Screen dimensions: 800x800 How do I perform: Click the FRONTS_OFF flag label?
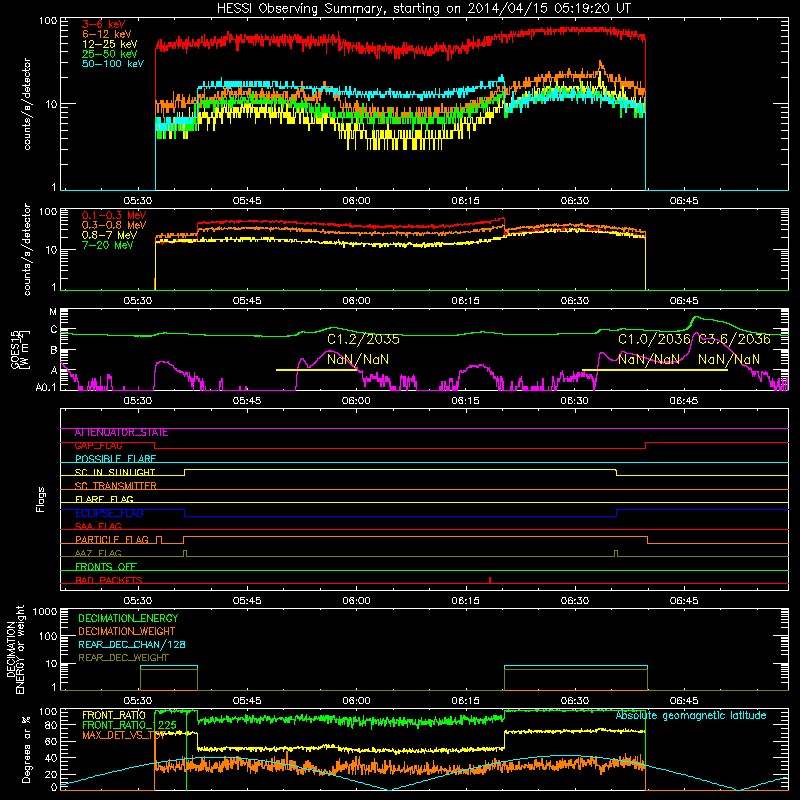pyautogui.click(x=106, y=567)
